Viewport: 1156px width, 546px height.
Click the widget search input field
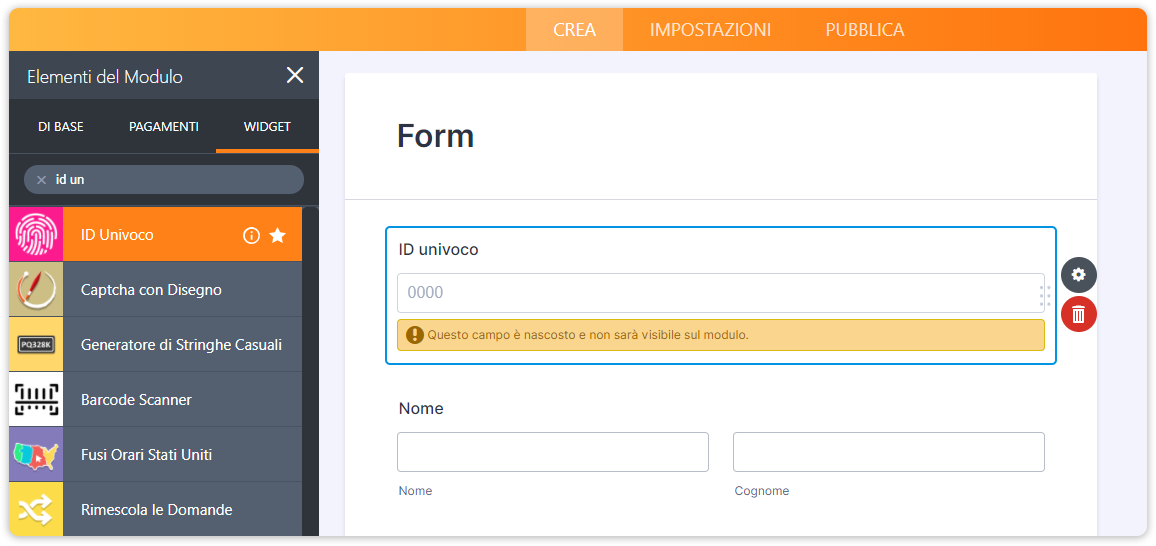click(x=175, y=180)
